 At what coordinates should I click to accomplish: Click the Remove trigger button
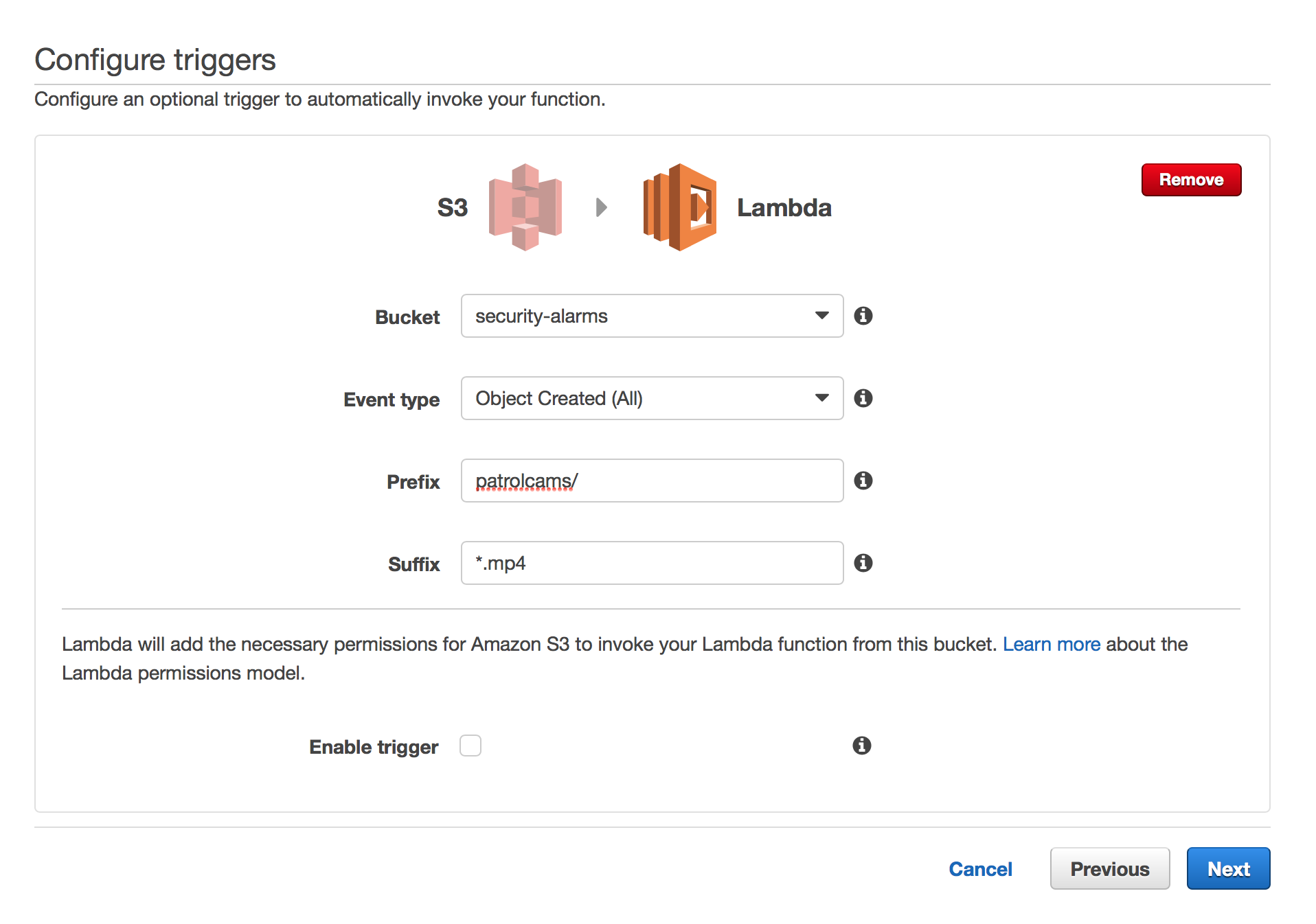click(1191, 180)
